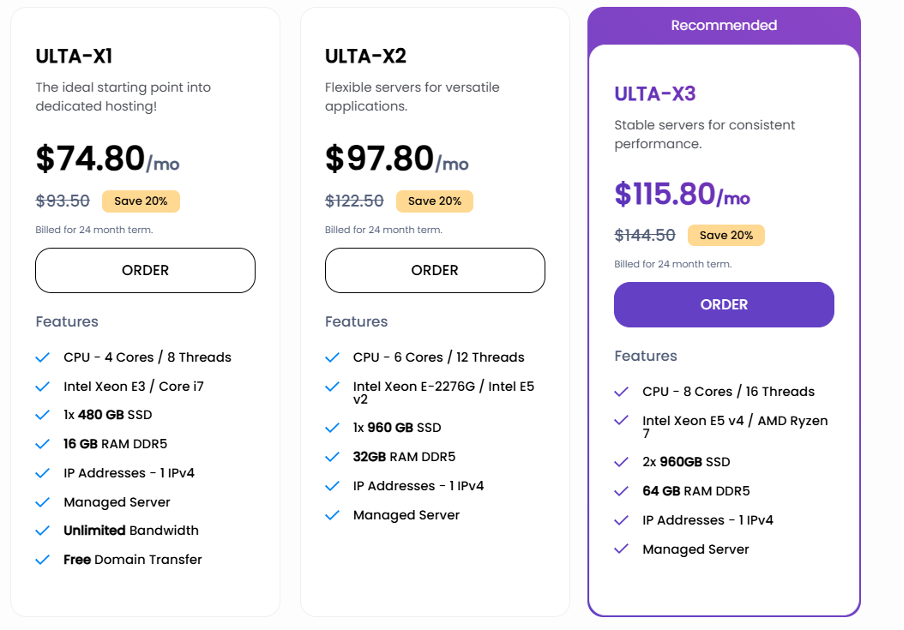Click checkmark beside Intel Xeon E3 / Core i7

click(x=42, y=386)
